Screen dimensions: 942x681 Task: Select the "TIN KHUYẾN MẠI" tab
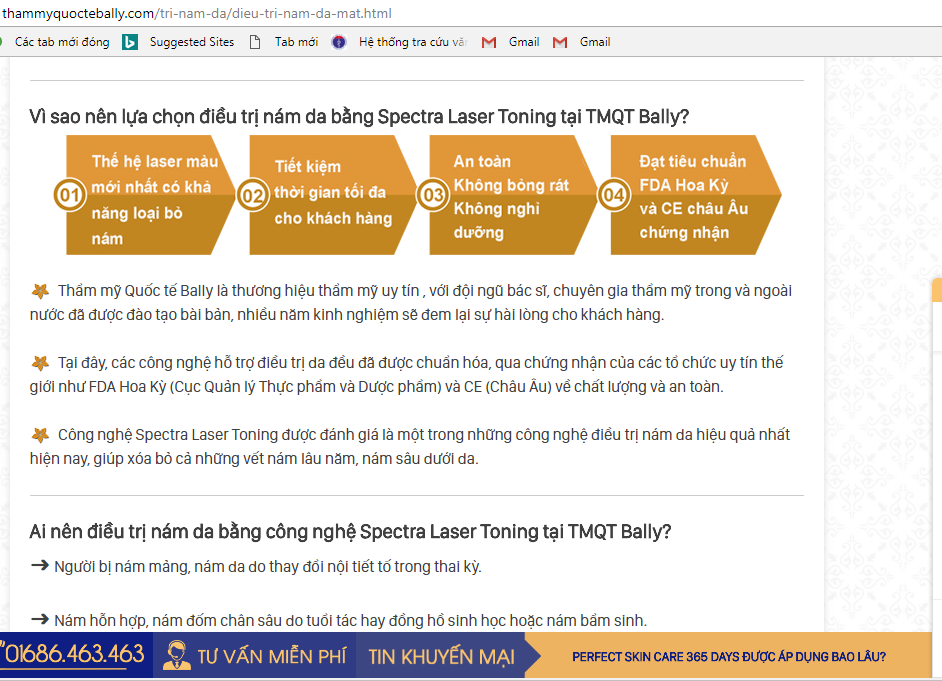[440, 654]
